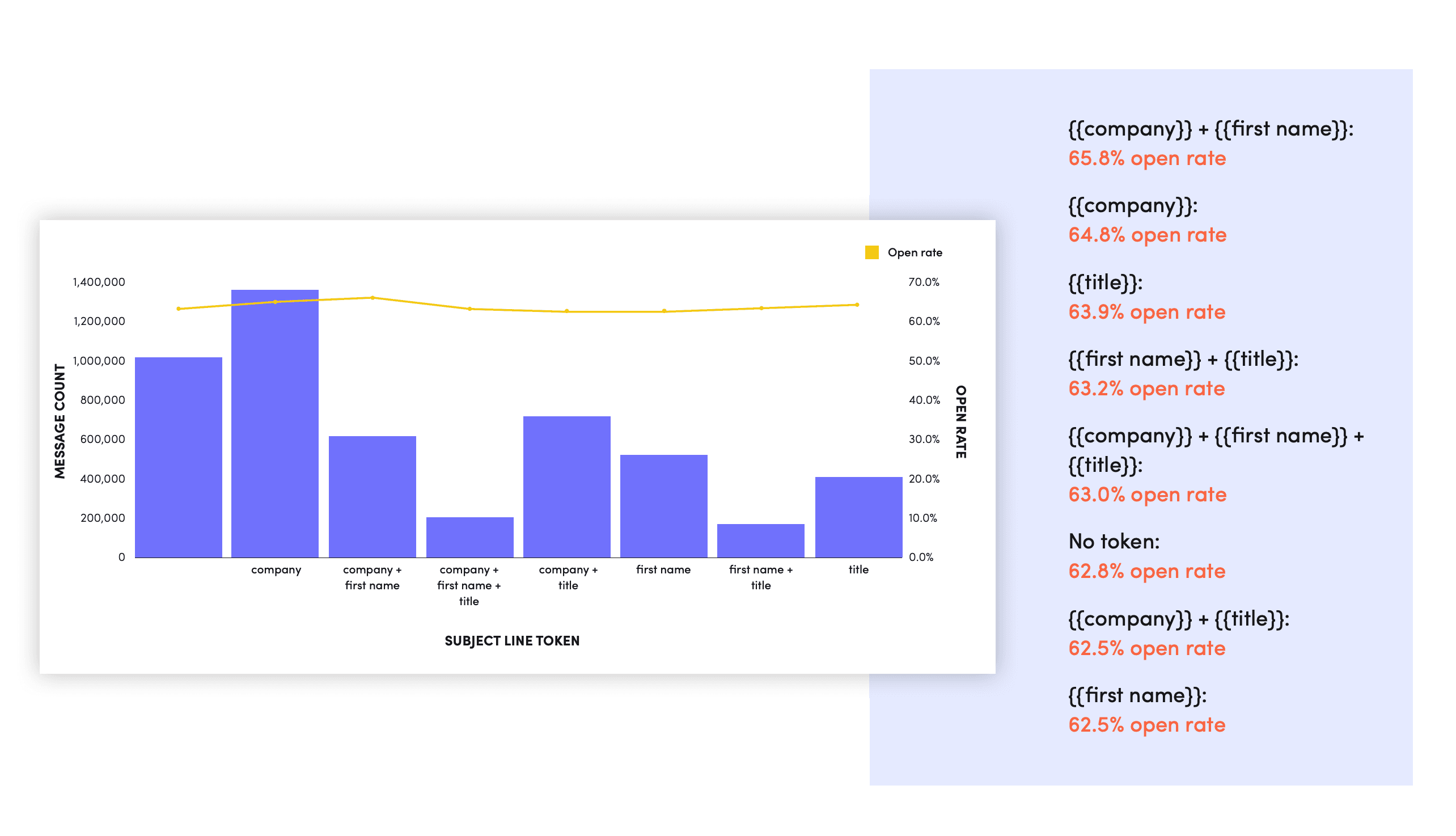
Task: Select the first name bar
Action: [x=663, y=505]
